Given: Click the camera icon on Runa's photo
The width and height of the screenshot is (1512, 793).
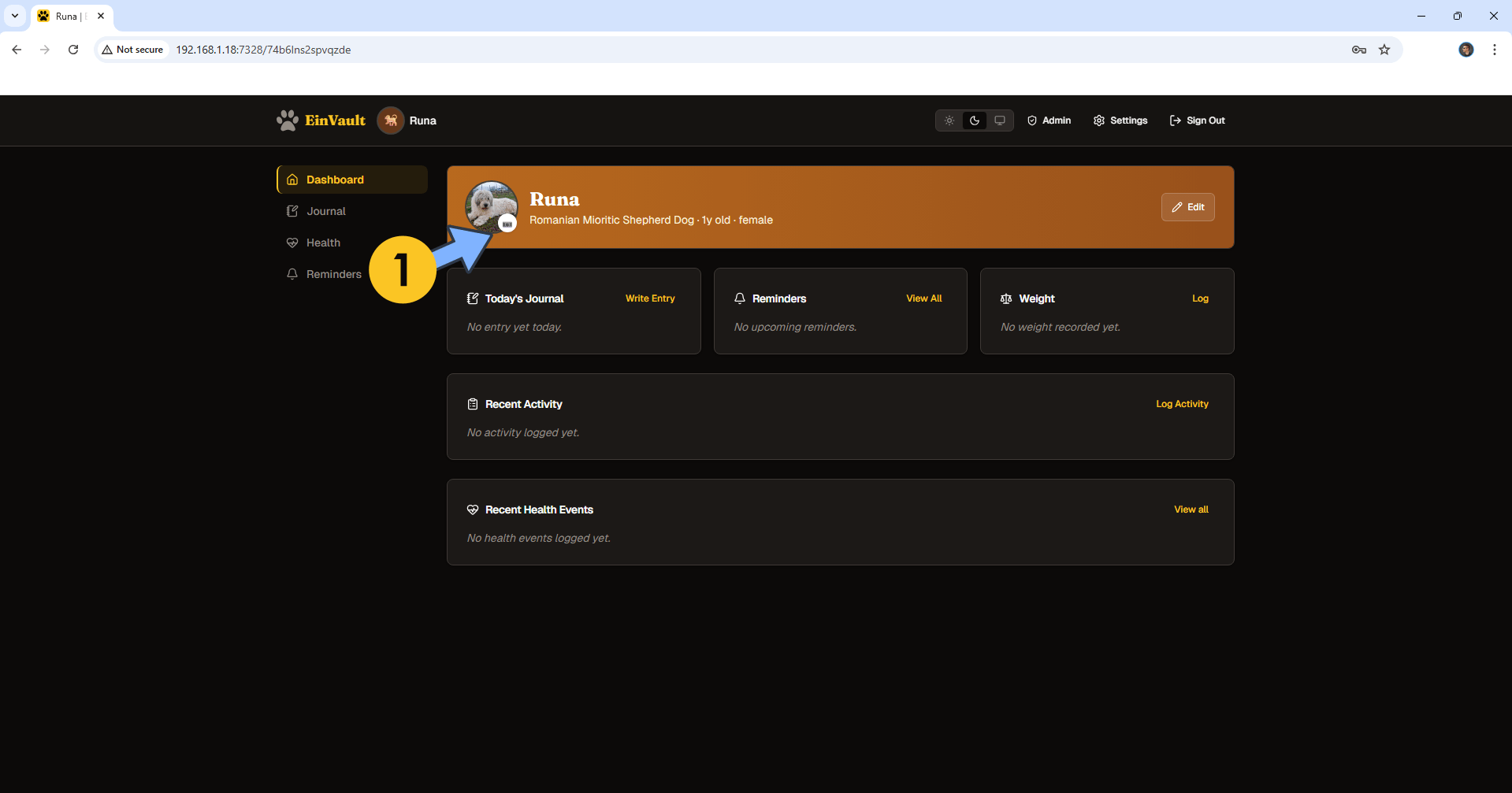Looking at the screenshot, I should [x=507, y=224].
